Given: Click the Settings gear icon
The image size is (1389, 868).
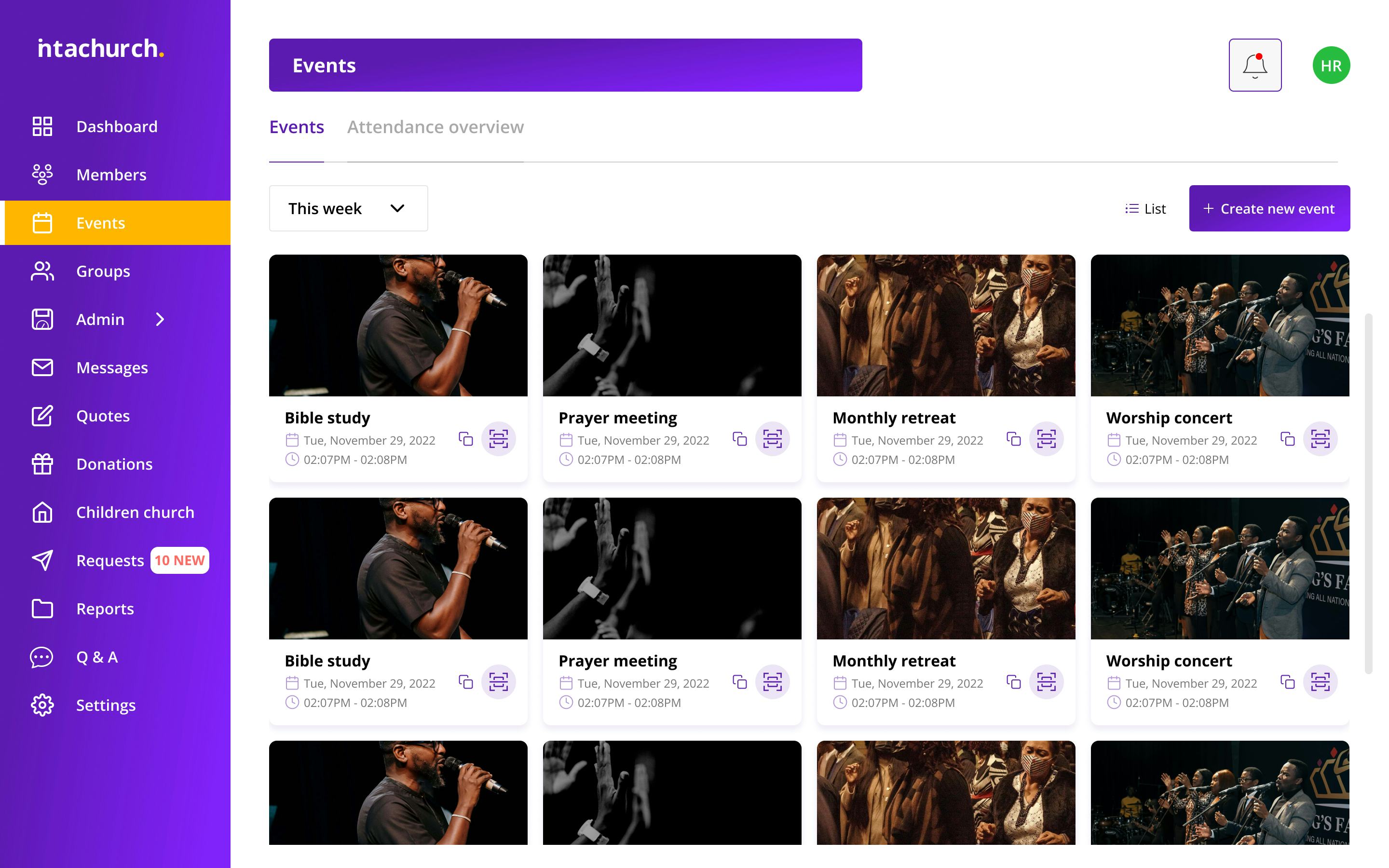Looking at the screenshot, I should click(x=42, y=705).
